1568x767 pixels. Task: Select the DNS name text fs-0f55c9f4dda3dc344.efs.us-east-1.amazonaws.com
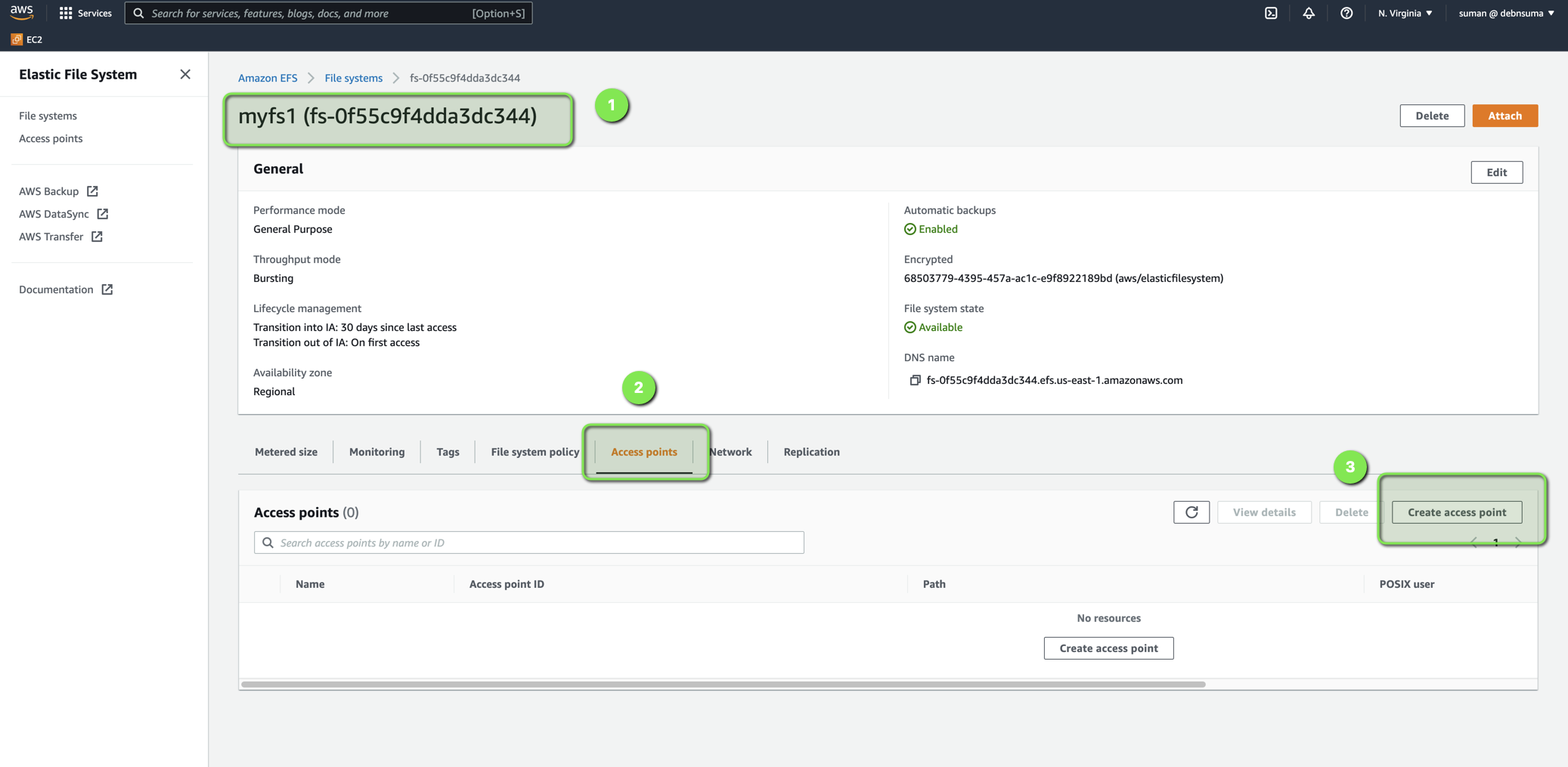(1054, 380)
